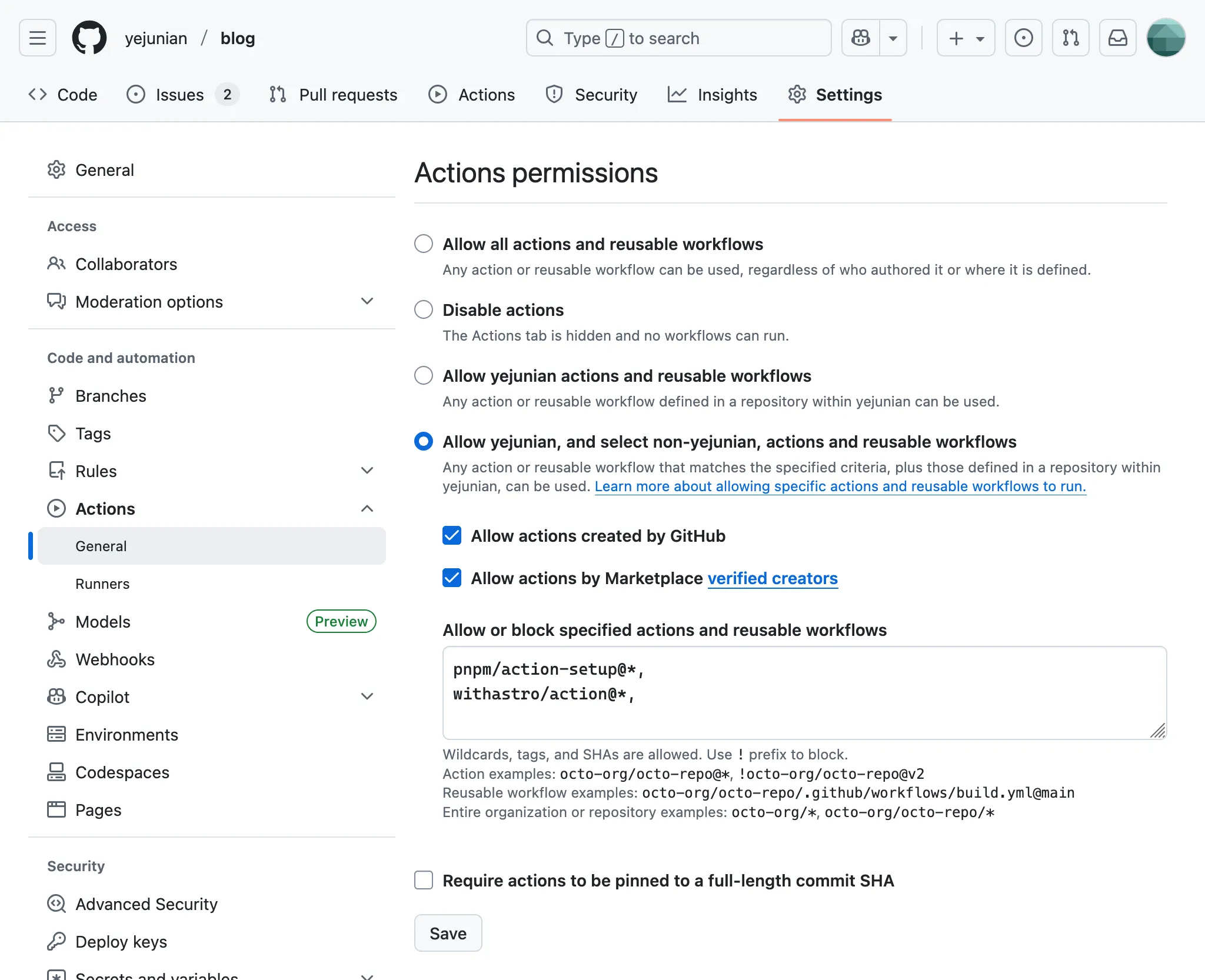The width and height of the screenshot is (1205, 980).
Task: Open Codespaces settings in the sidebar
Action: tap(122, 772)
